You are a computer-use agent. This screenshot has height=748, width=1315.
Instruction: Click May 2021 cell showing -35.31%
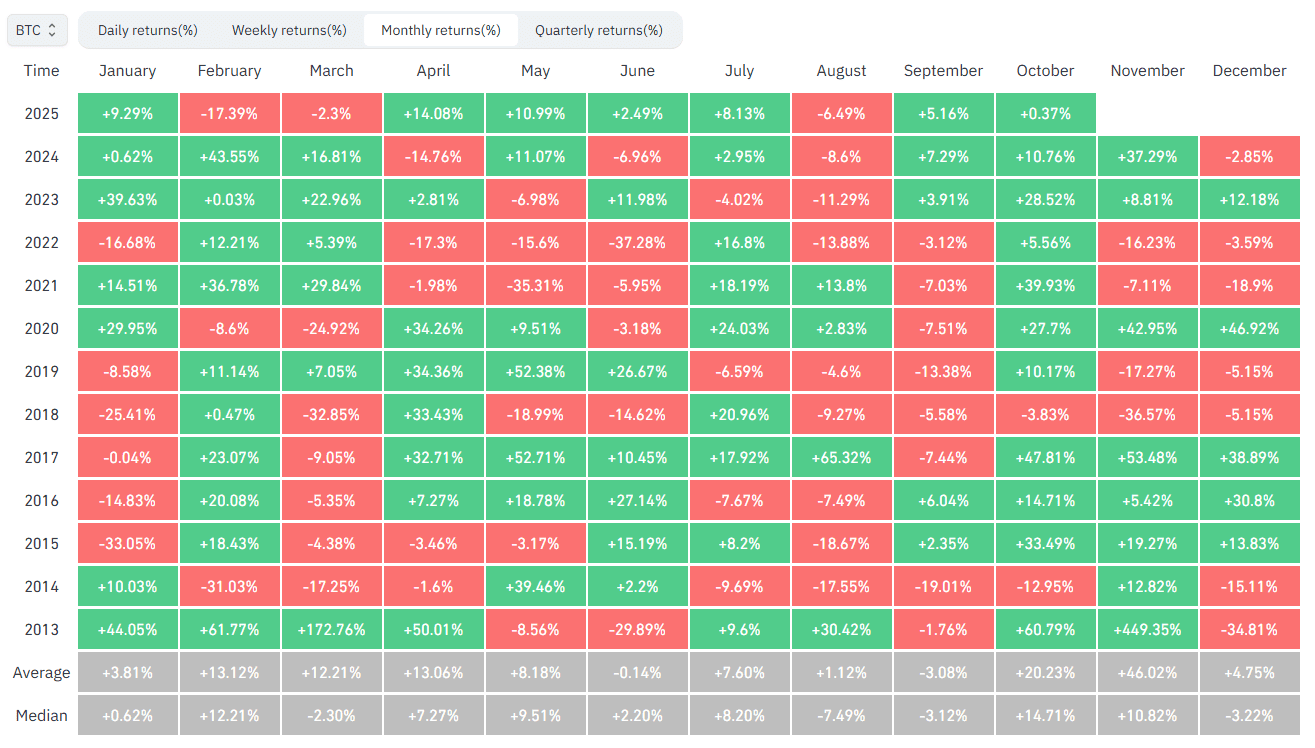[536, 286]
